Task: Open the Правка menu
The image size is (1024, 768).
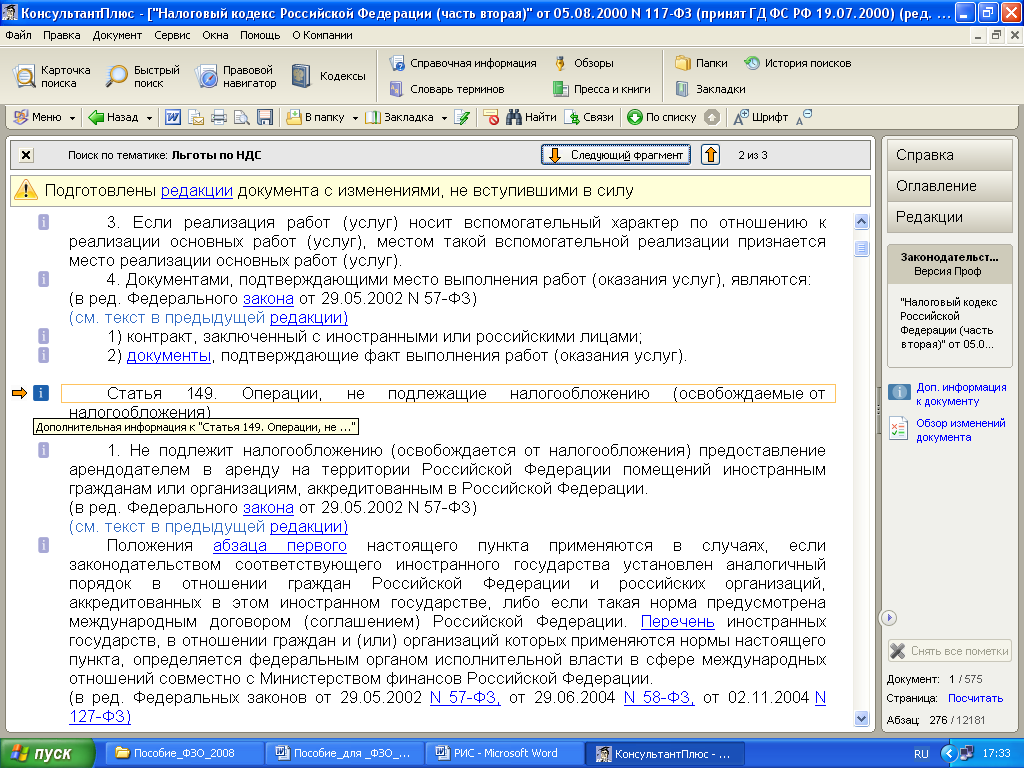Action: [61, 35]
